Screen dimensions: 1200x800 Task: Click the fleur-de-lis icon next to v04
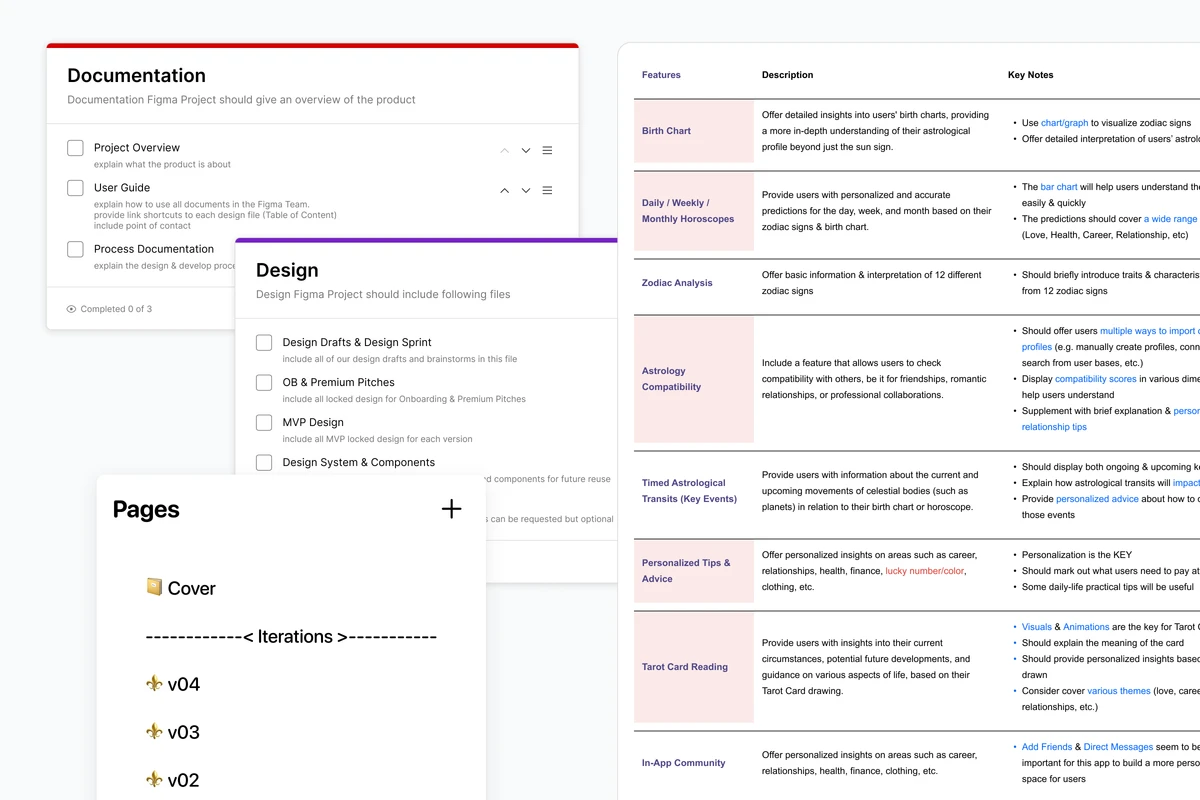(153, 683)
